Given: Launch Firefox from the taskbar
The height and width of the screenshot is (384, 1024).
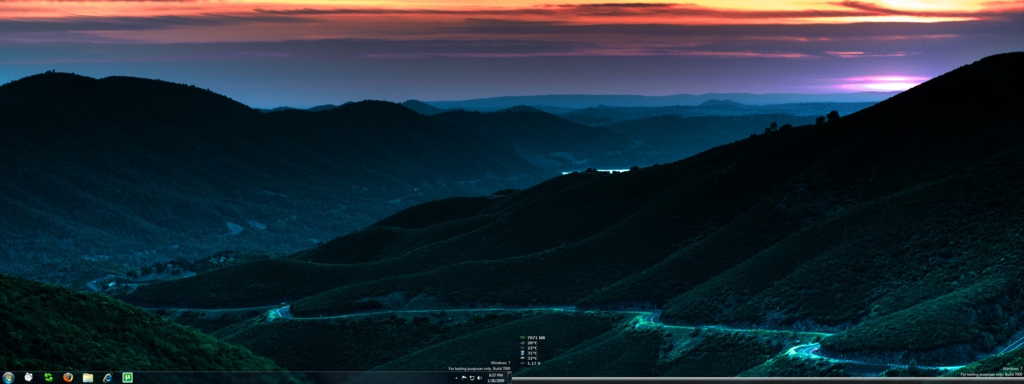Looking at the screenshot, I should click(68, 377).
